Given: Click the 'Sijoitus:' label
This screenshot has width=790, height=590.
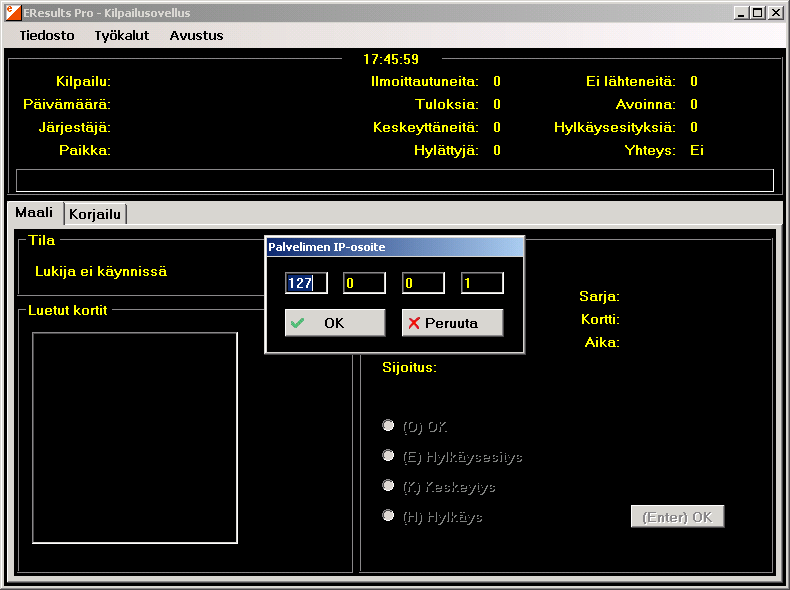Looking at the screenshot, I should coord(409,367).
